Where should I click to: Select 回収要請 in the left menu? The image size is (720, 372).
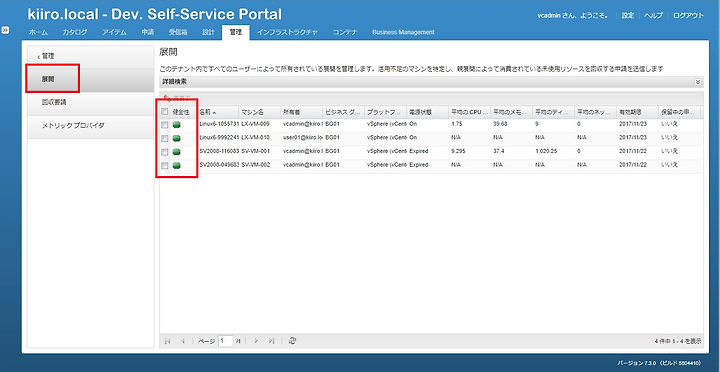[x=90, y=102]
